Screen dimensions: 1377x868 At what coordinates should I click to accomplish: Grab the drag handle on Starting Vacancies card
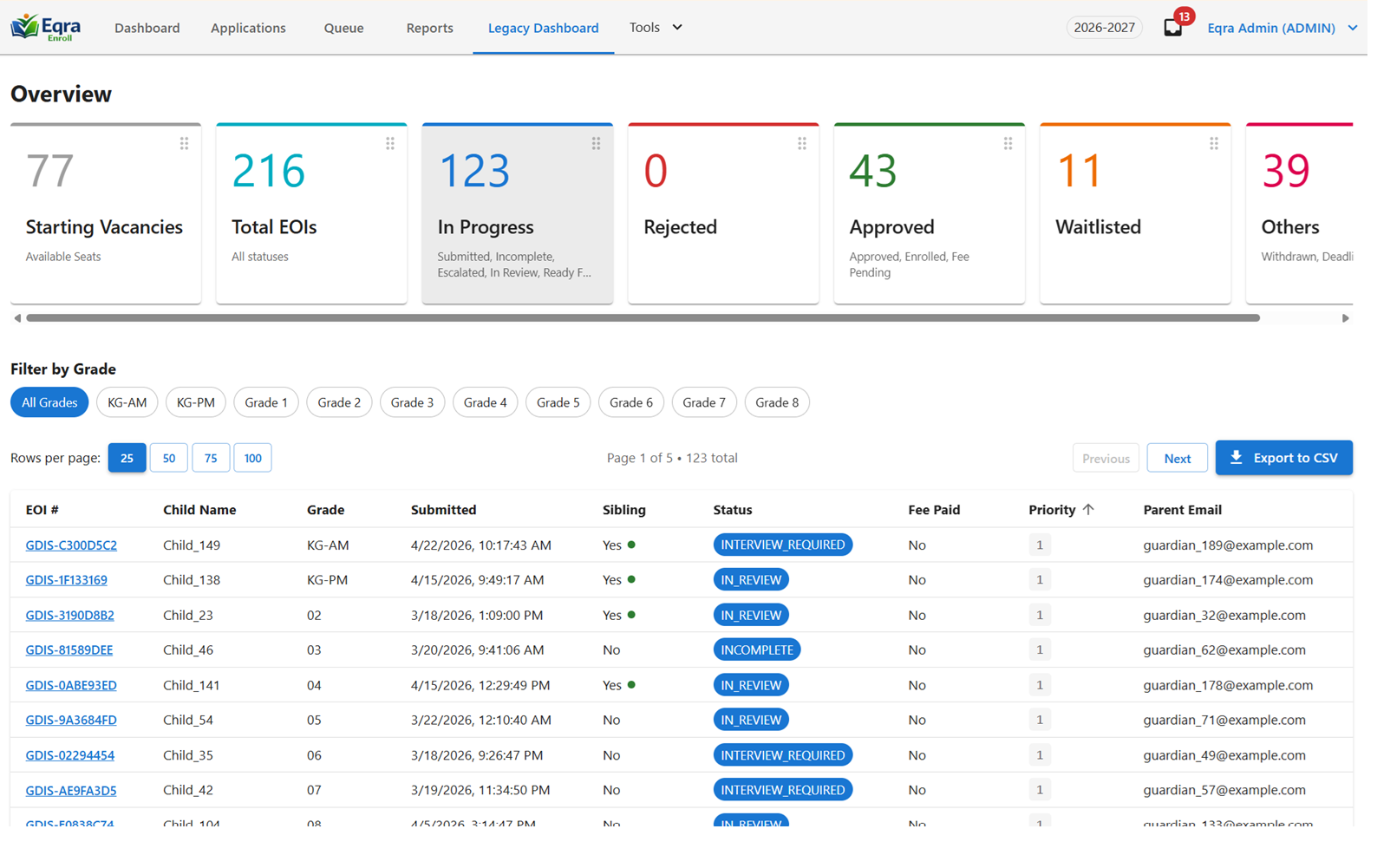coord(185,144)
